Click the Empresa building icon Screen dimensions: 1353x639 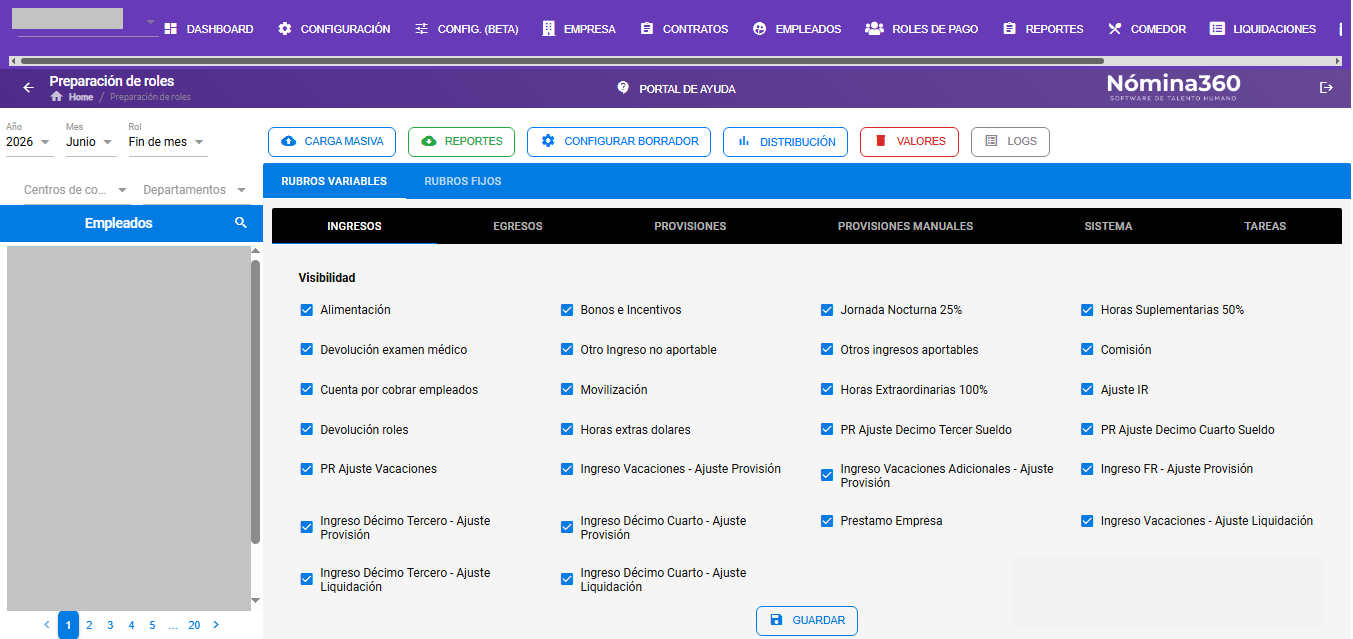coord(548,29)
